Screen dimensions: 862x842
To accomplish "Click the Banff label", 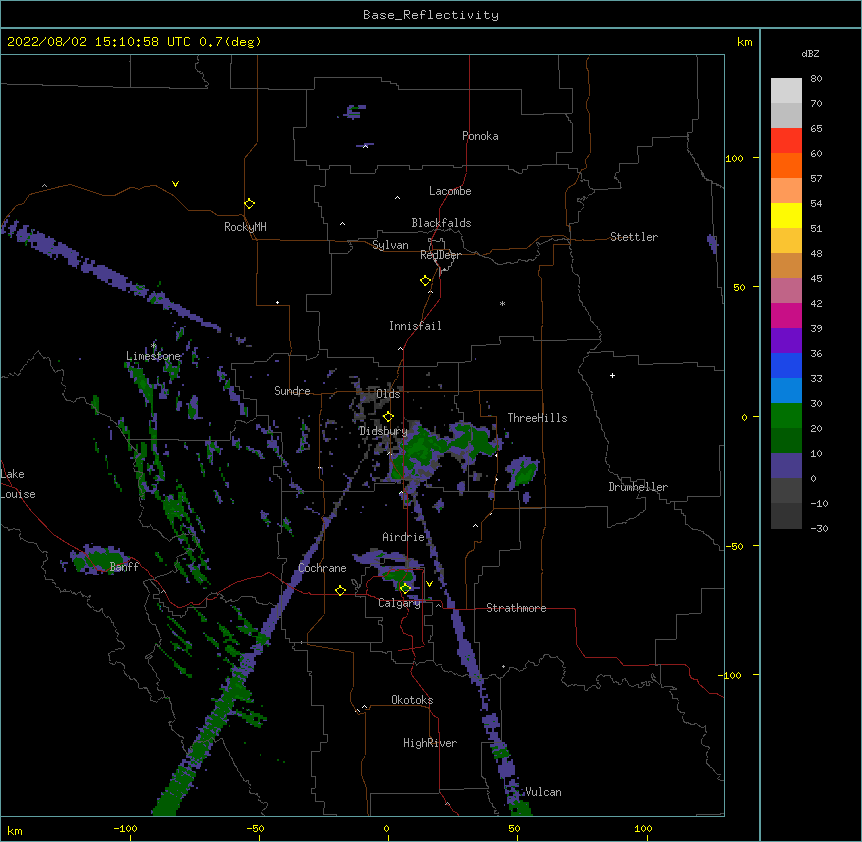I will (124, 567).
